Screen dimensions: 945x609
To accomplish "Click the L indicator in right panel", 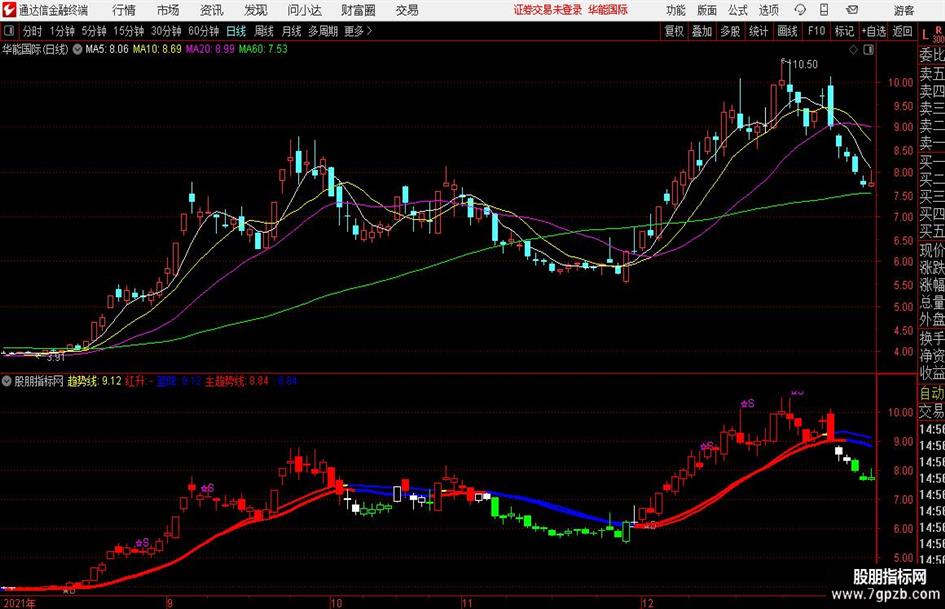I will click(925, 35).
